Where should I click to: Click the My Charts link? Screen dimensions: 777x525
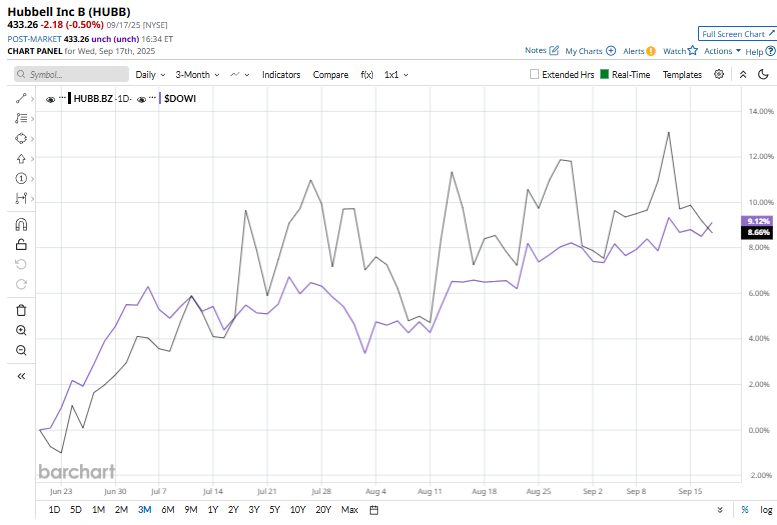coord(584,51)
